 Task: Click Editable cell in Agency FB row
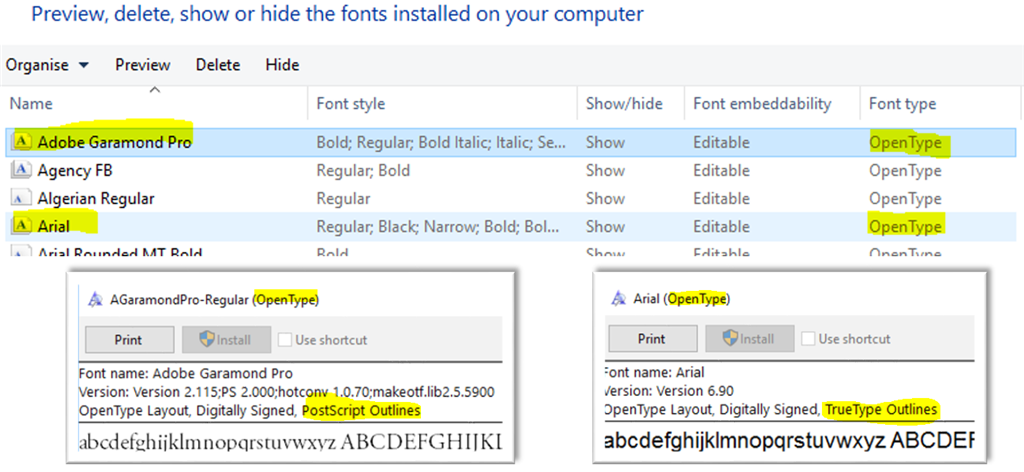(721, 170)
